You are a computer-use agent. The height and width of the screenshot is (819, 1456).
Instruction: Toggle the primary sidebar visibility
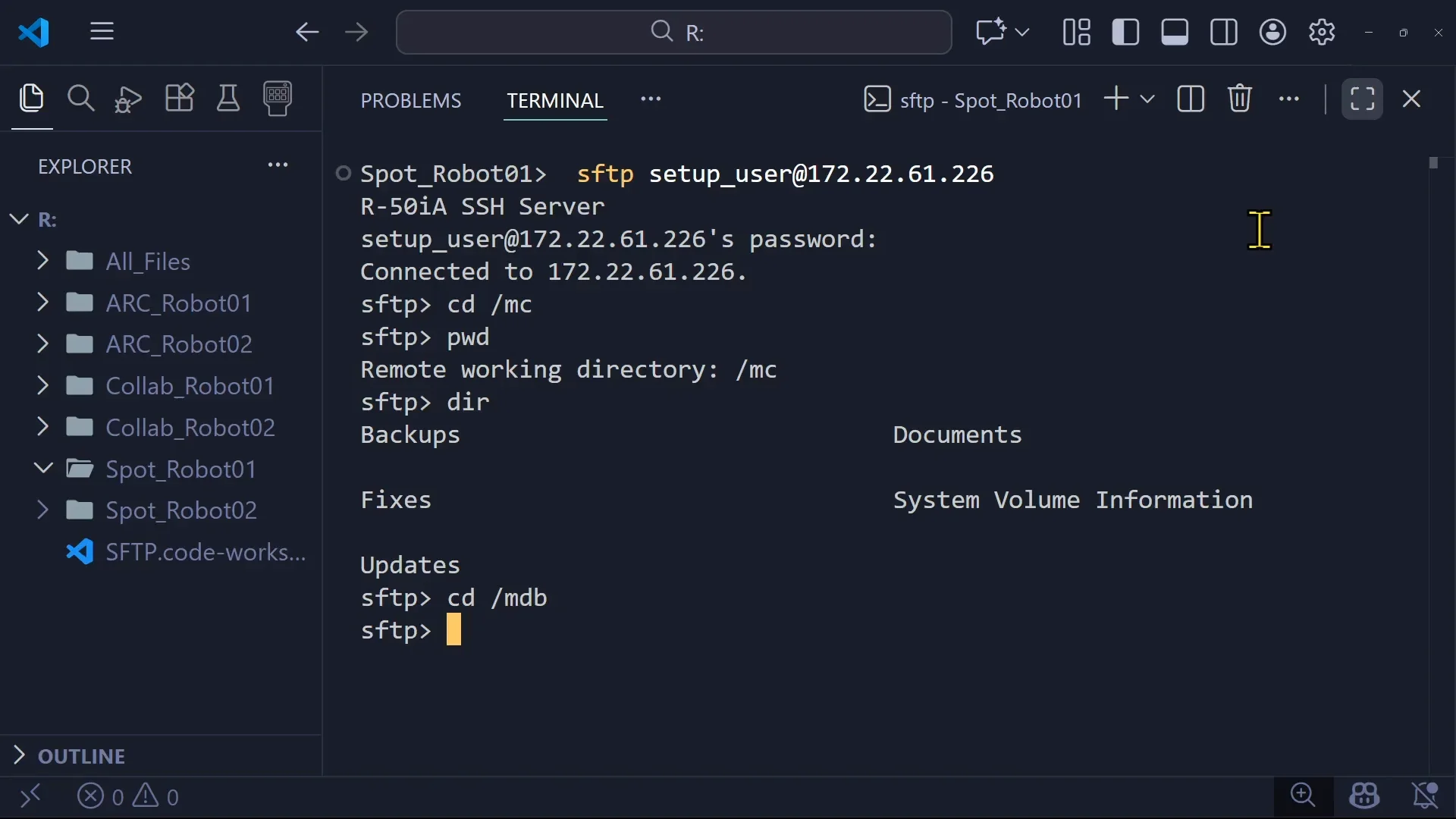[1125, 32]
